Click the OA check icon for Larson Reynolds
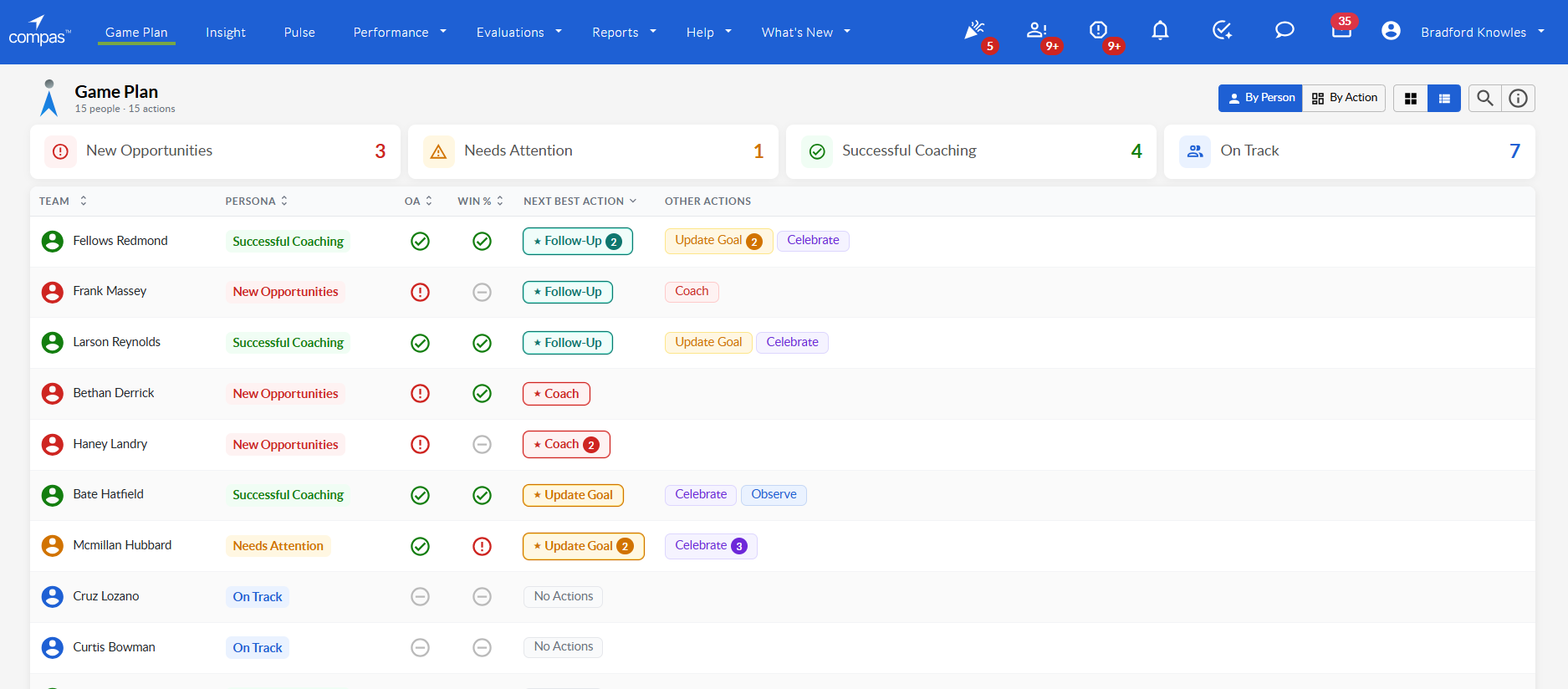The height and width of the screenshot is (689, 1568). (x=421, y=343)
